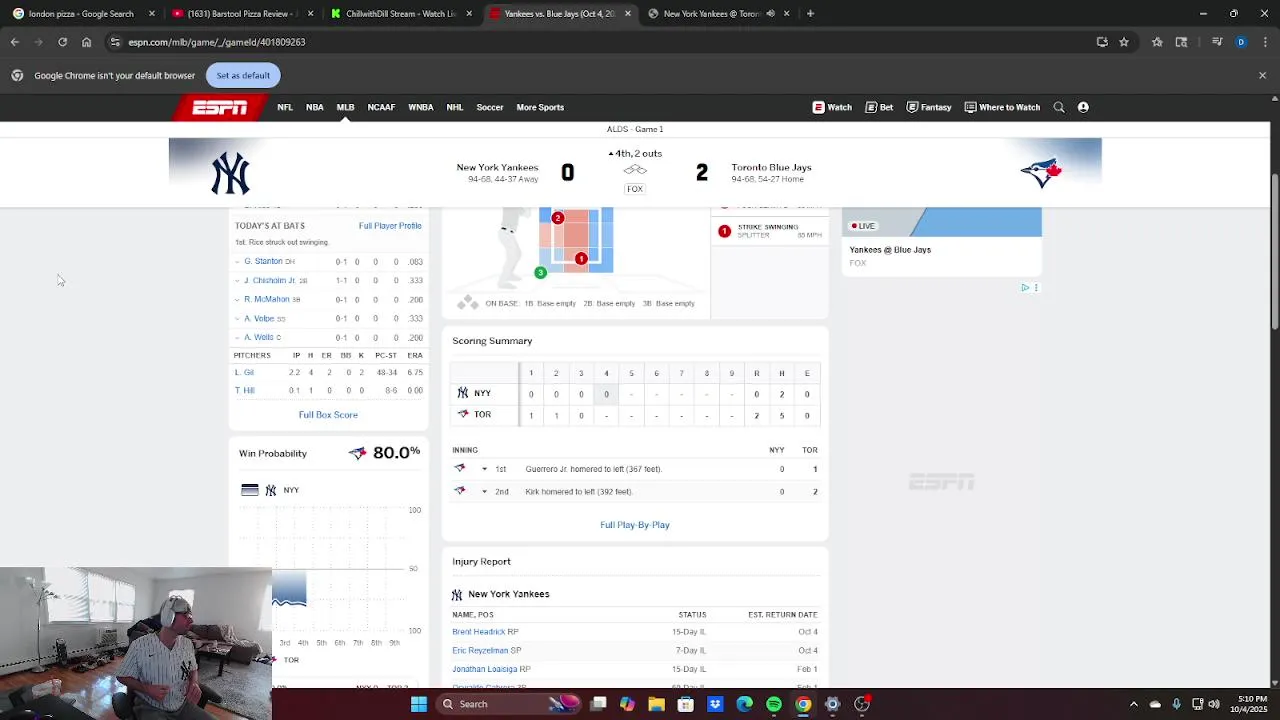Image resolution: width=1280 pixels, height=720 pixels.
Task: Open the Fantasy link in ESPN header
Action: point(929,107)
